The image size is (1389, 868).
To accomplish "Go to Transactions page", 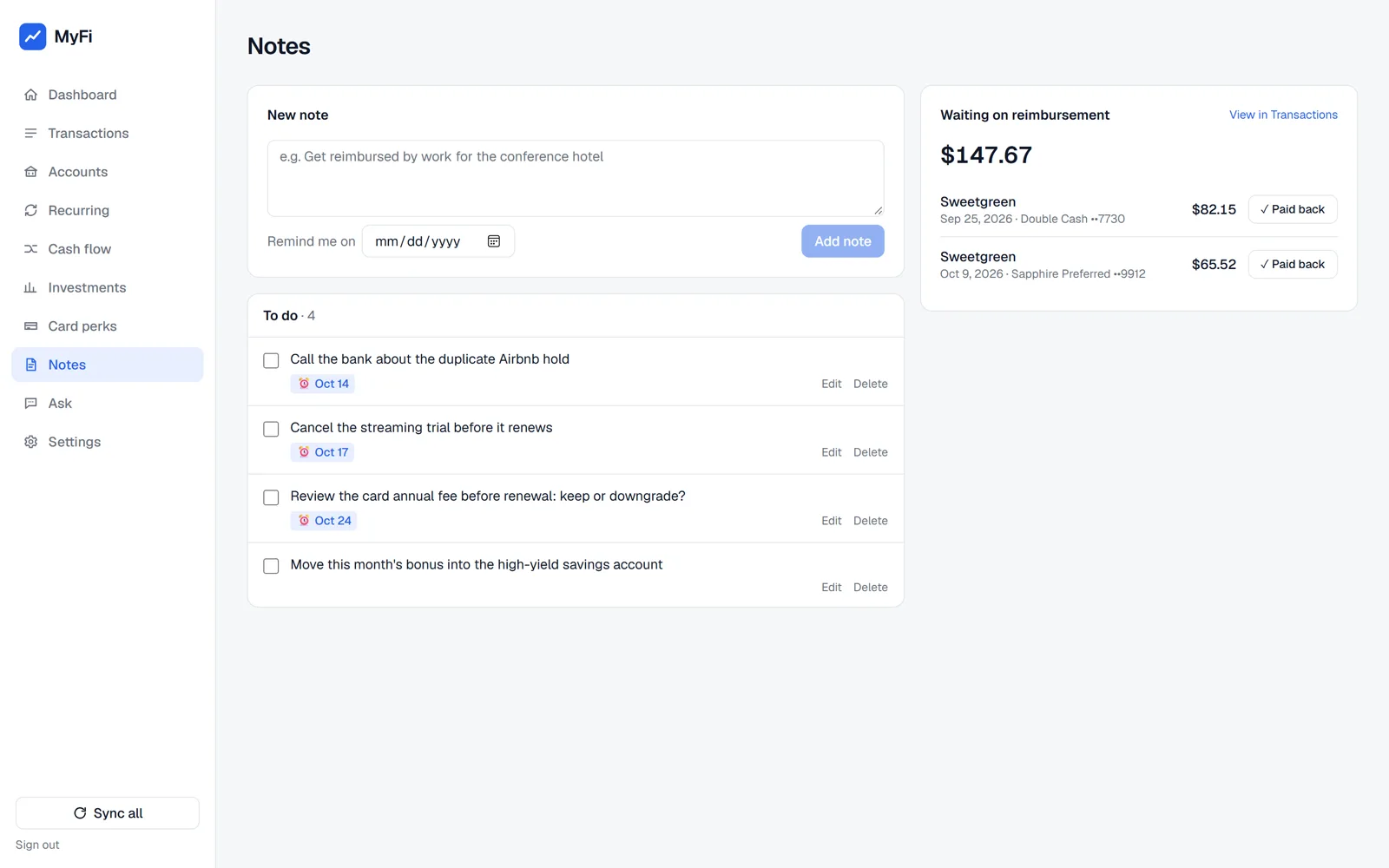I will [x=108, y=133].
